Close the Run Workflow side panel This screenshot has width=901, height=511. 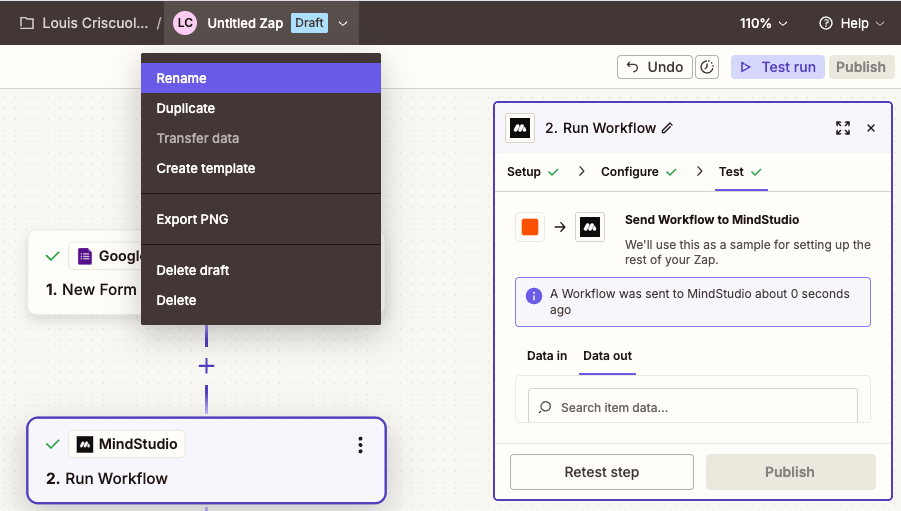[x=871, y=128]
